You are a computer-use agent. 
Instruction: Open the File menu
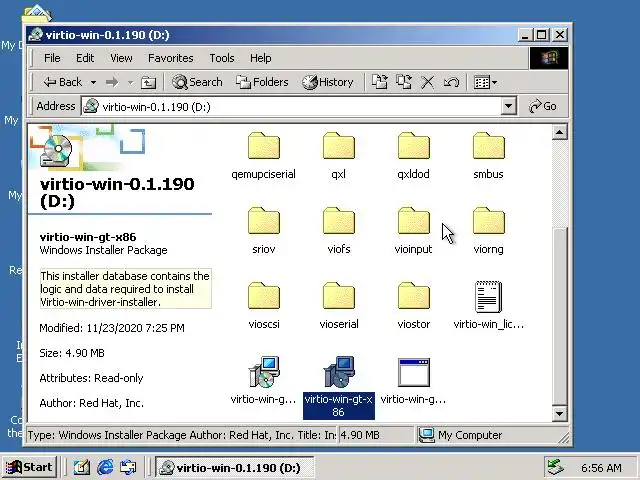[52, 58]
